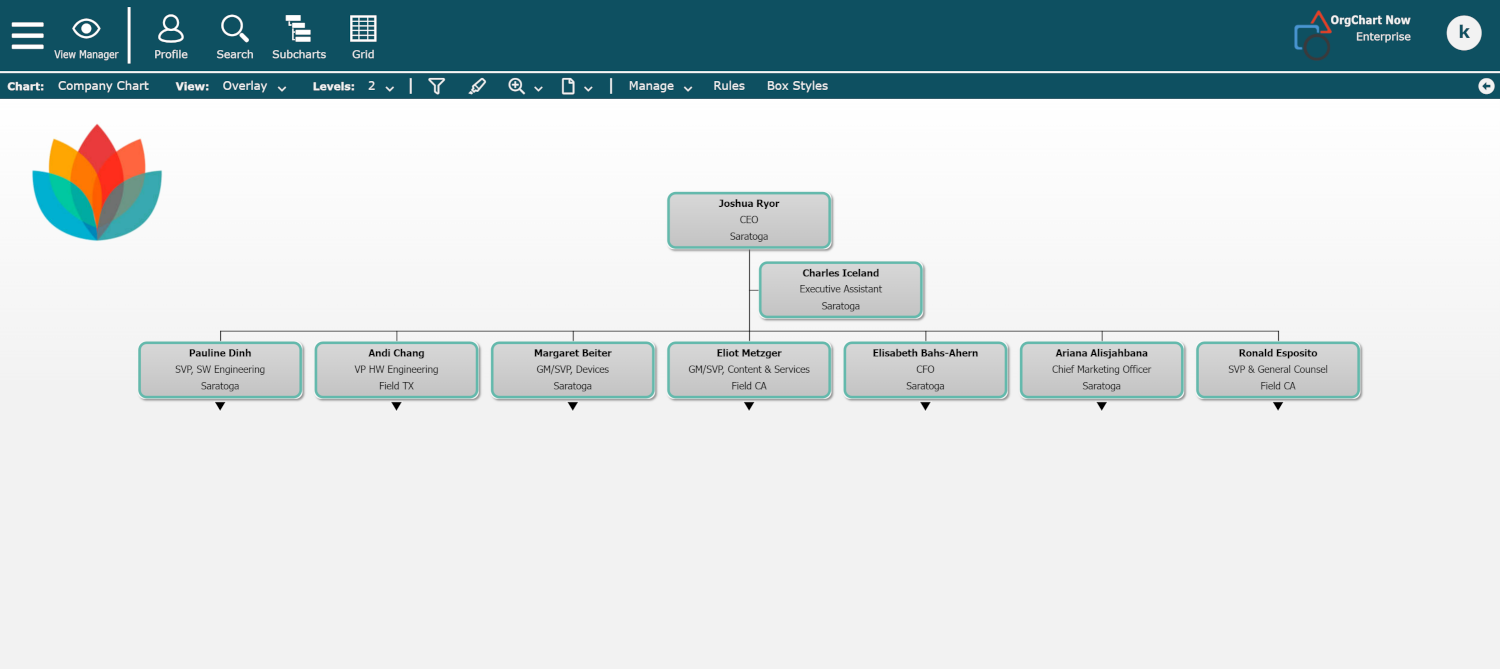Image resolution: width=1500 pixels, height=669 pixels.
Task: Click the lotus company logo image
Action: pos(97,182)
